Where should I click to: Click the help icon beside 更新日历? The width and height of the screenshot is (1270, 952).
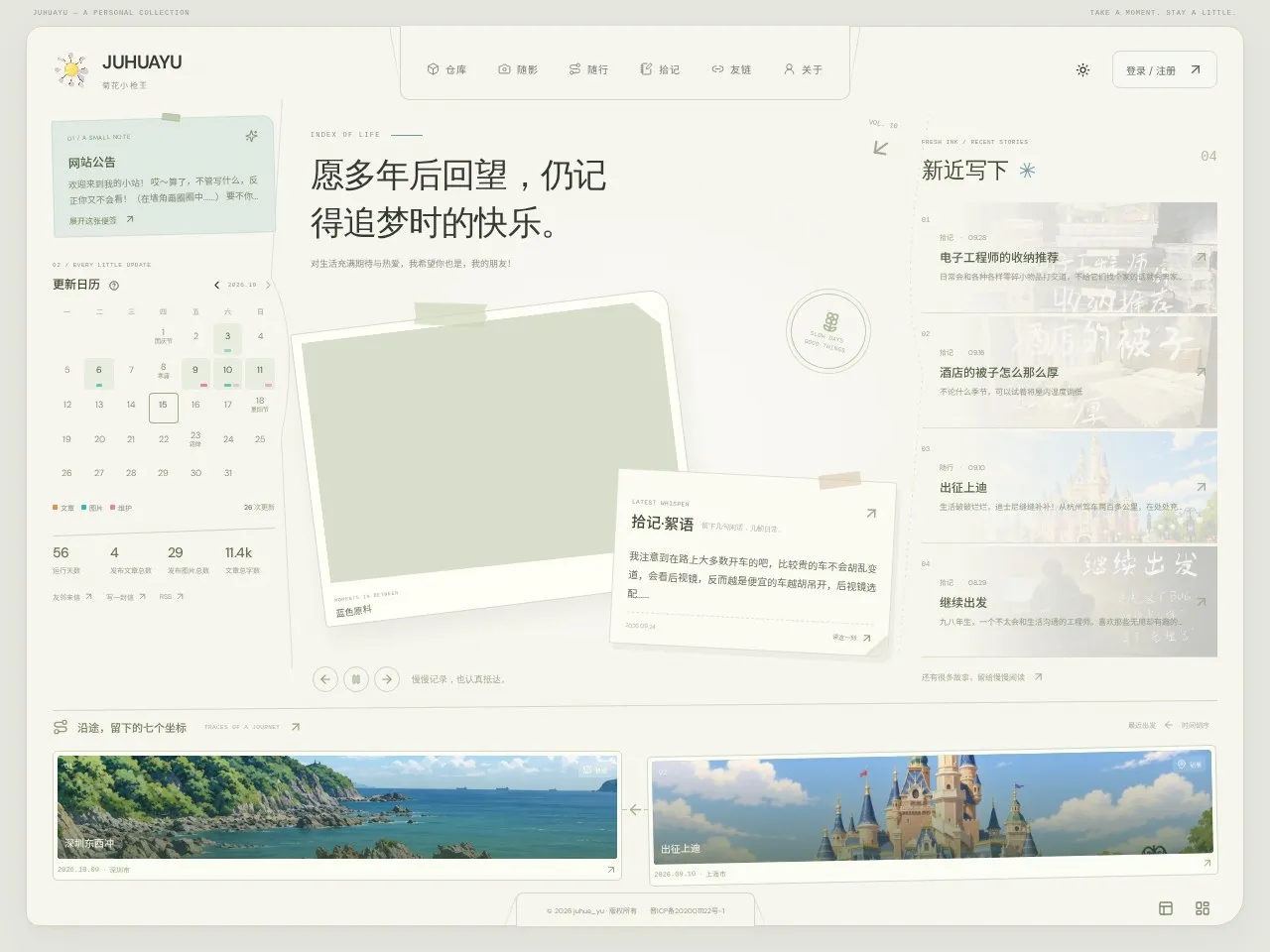(114, 286)
